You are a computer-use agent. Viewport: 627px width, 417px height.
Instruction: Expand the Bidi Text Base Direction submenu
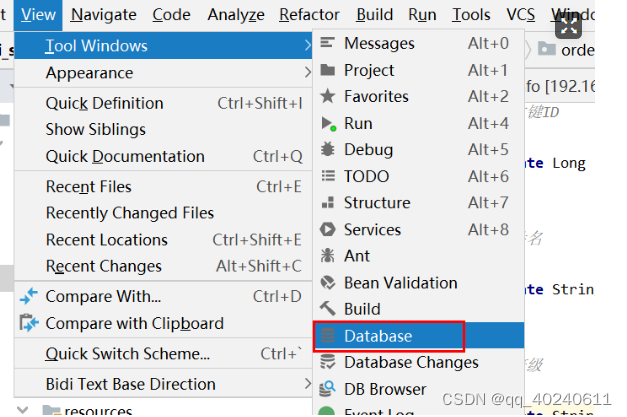(x=307, y=384)
